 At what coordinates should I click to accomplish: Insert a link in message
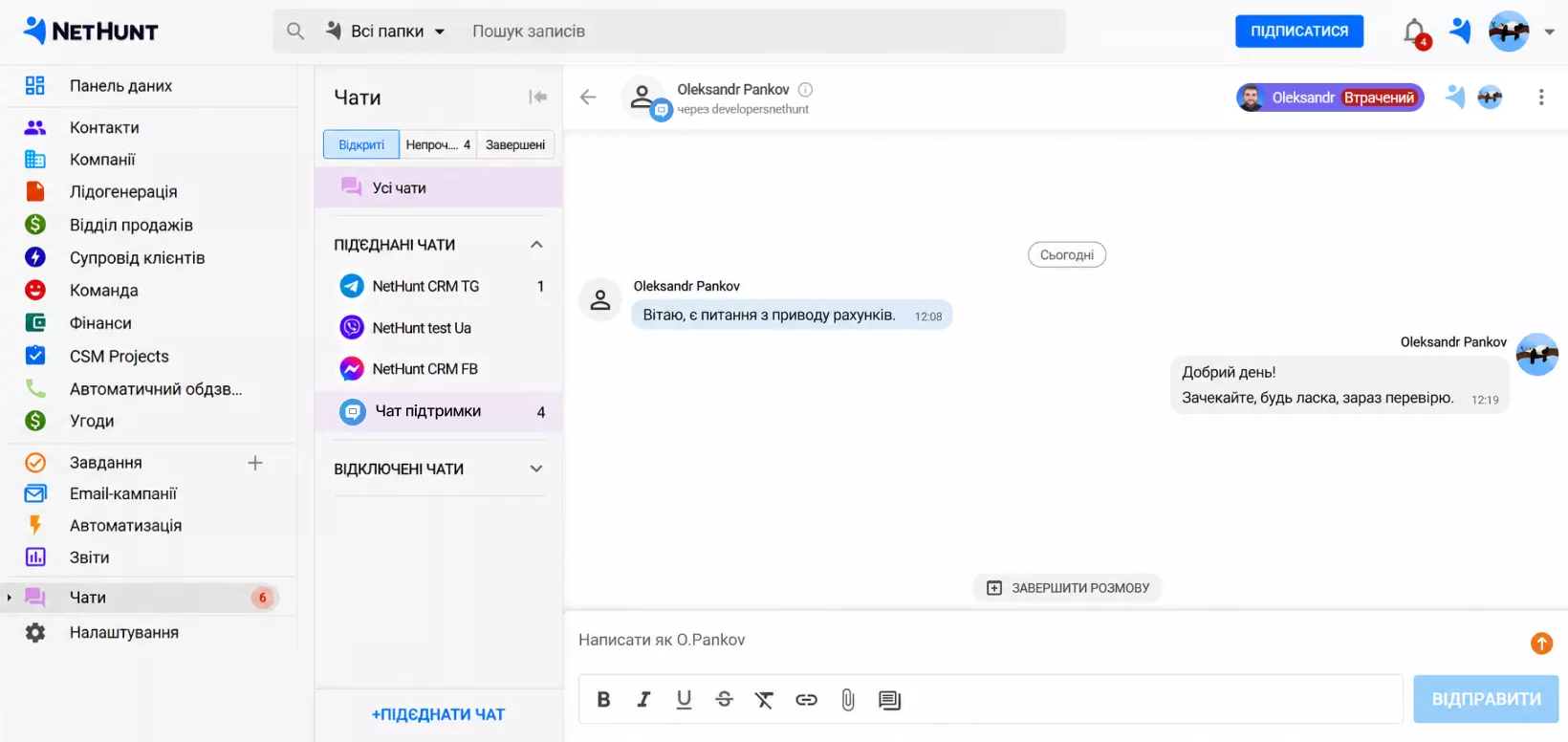(x=806, y=700)
